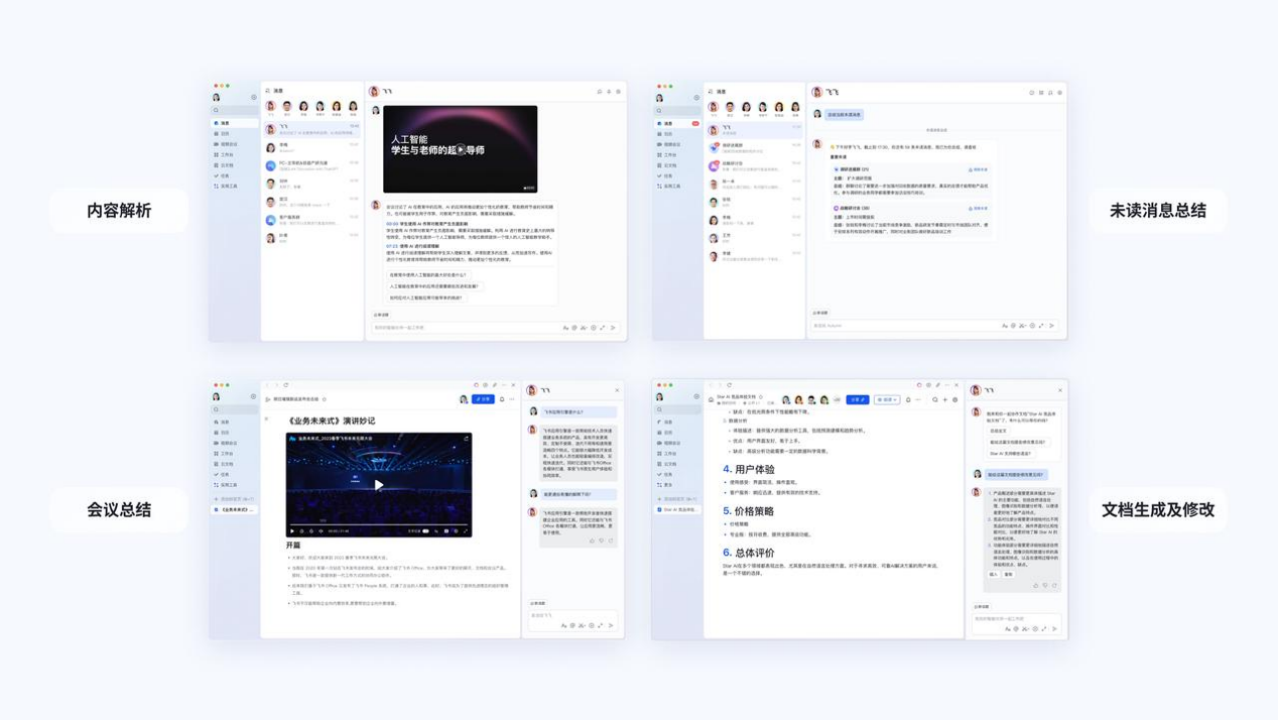Click first pinned contact avatar in 内容解析 window
The width and height of the screenshot is (1278, 720).
pos(271,106)
